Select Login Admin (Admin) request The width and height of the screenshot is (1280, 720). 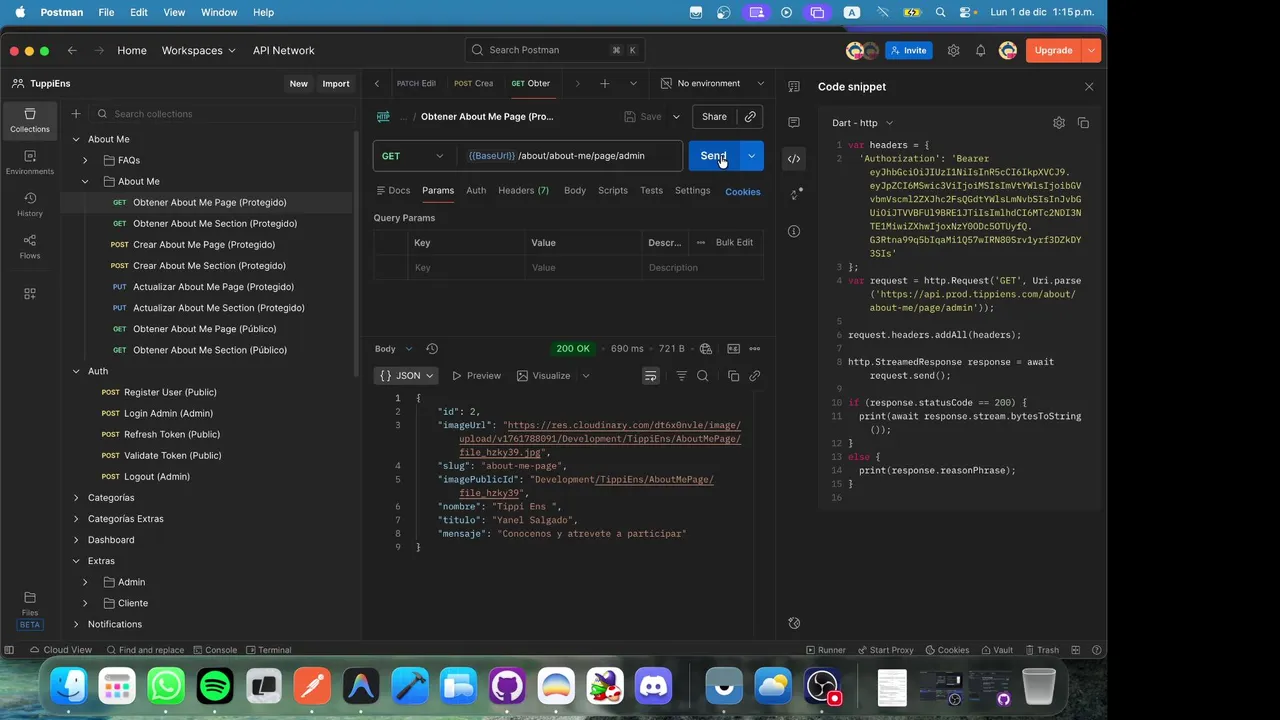(168, 413)
